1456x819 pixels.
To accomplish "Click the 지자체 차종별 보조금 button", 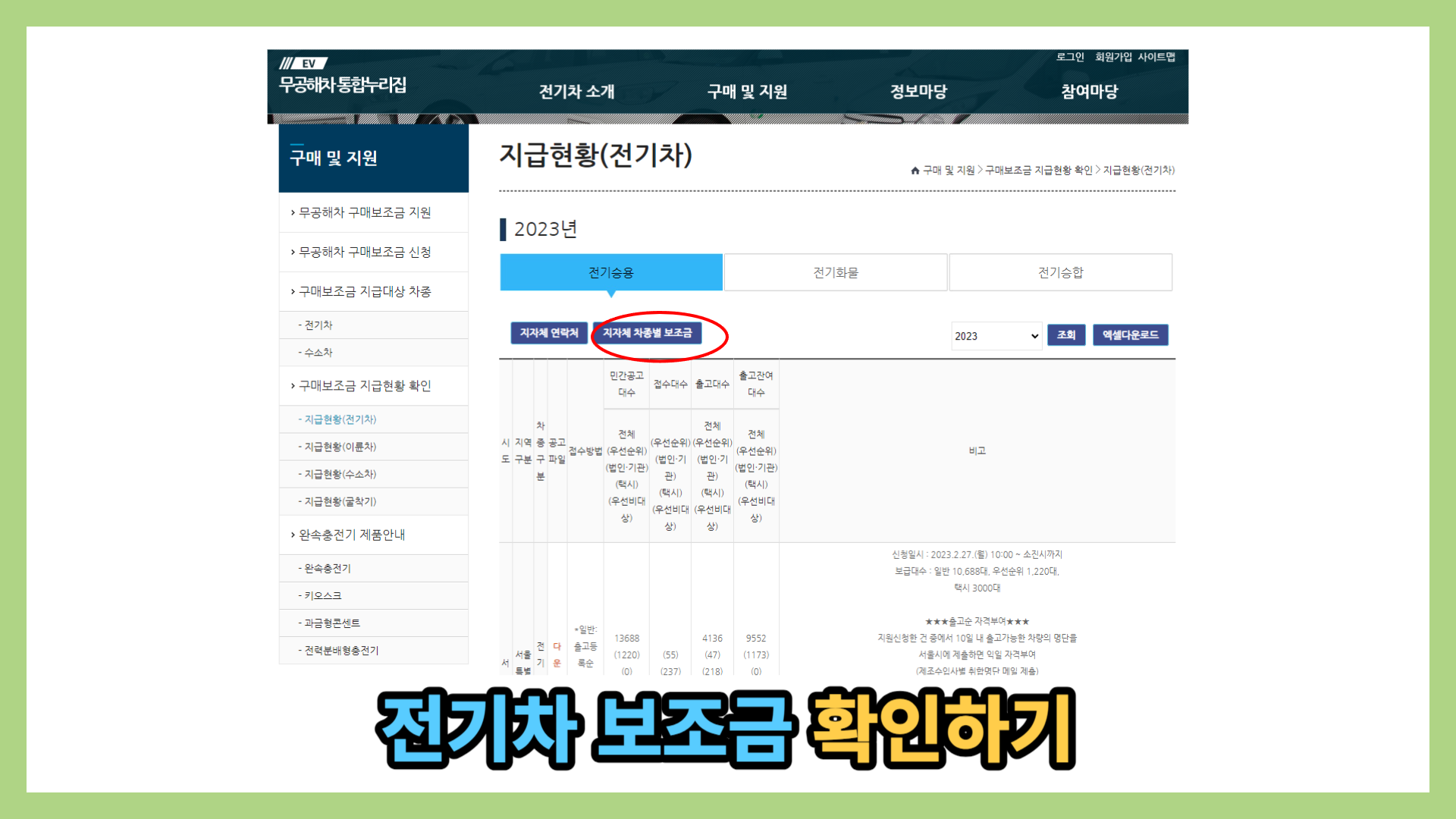I will tap(647, 333).
